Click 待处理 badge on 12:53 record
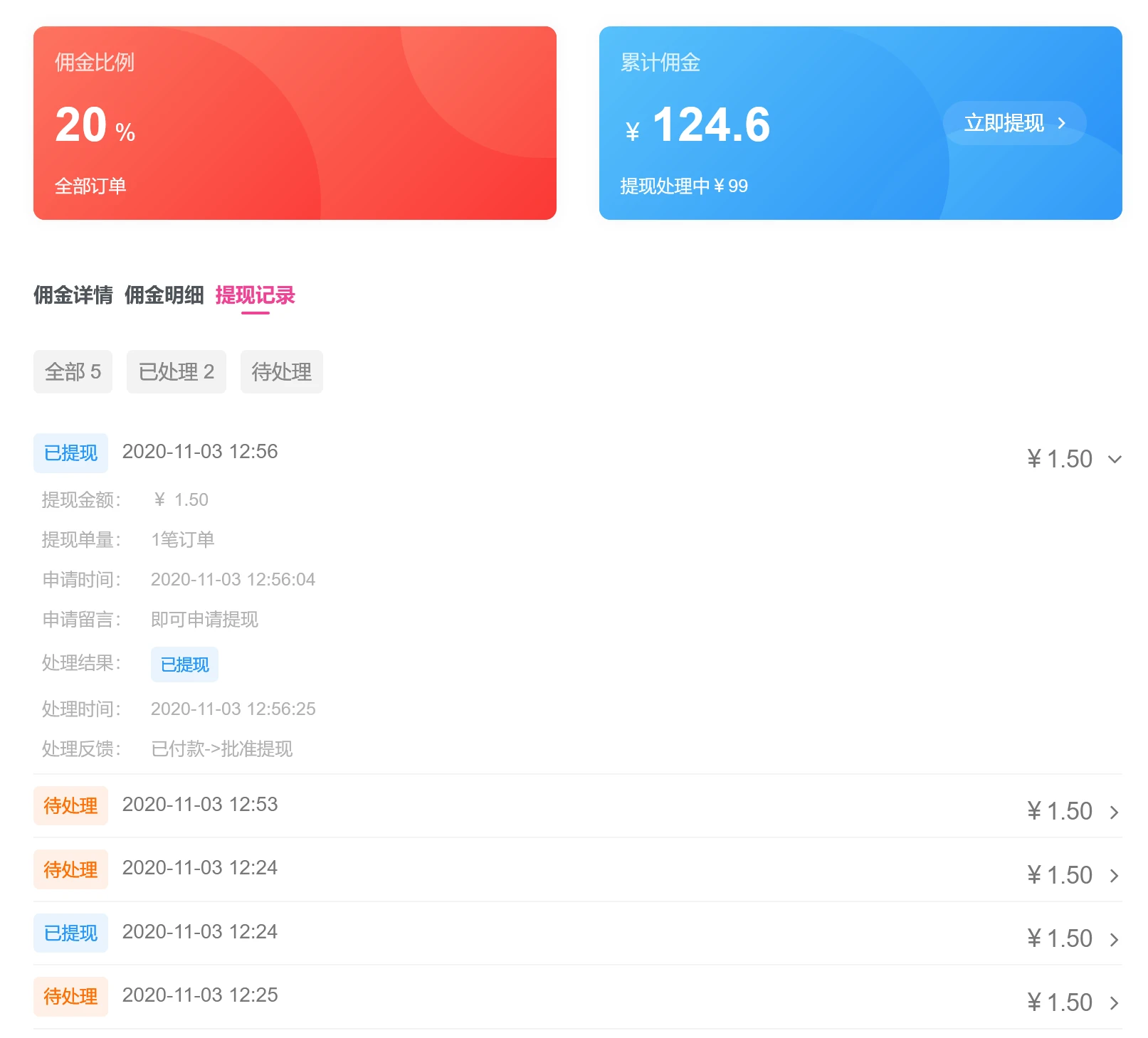The width and height of the screenshot is (1148, 1038). [x=70, y=806]
